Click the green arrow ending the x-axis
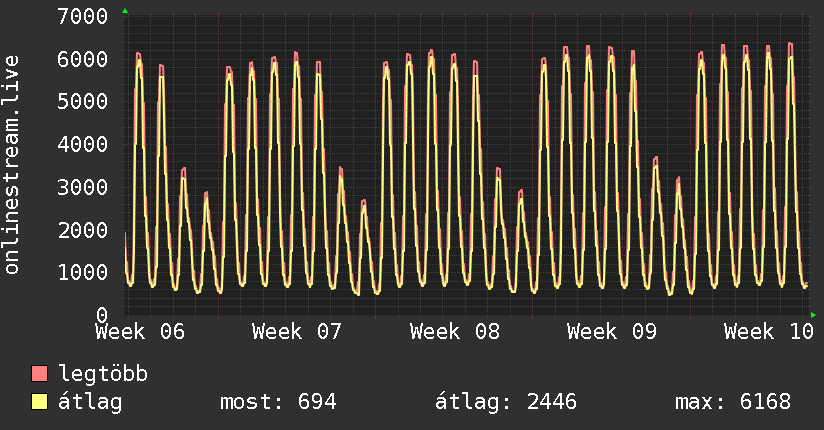 tap(813, 315)
